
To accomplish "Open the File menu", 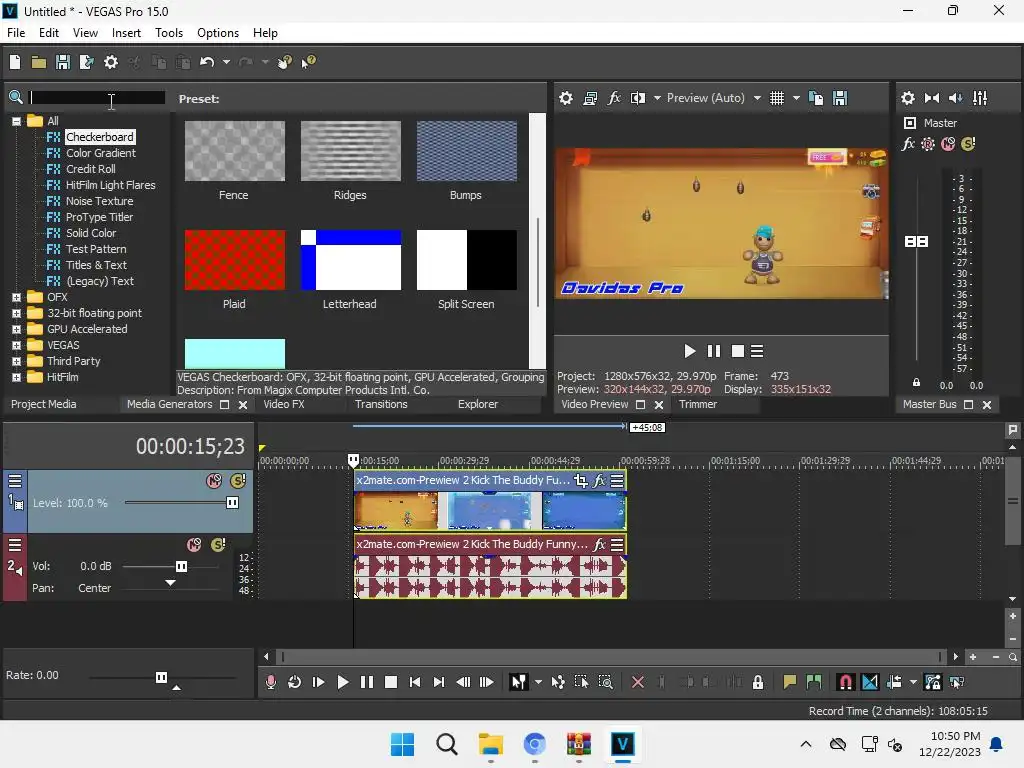I will click(16, 33).
